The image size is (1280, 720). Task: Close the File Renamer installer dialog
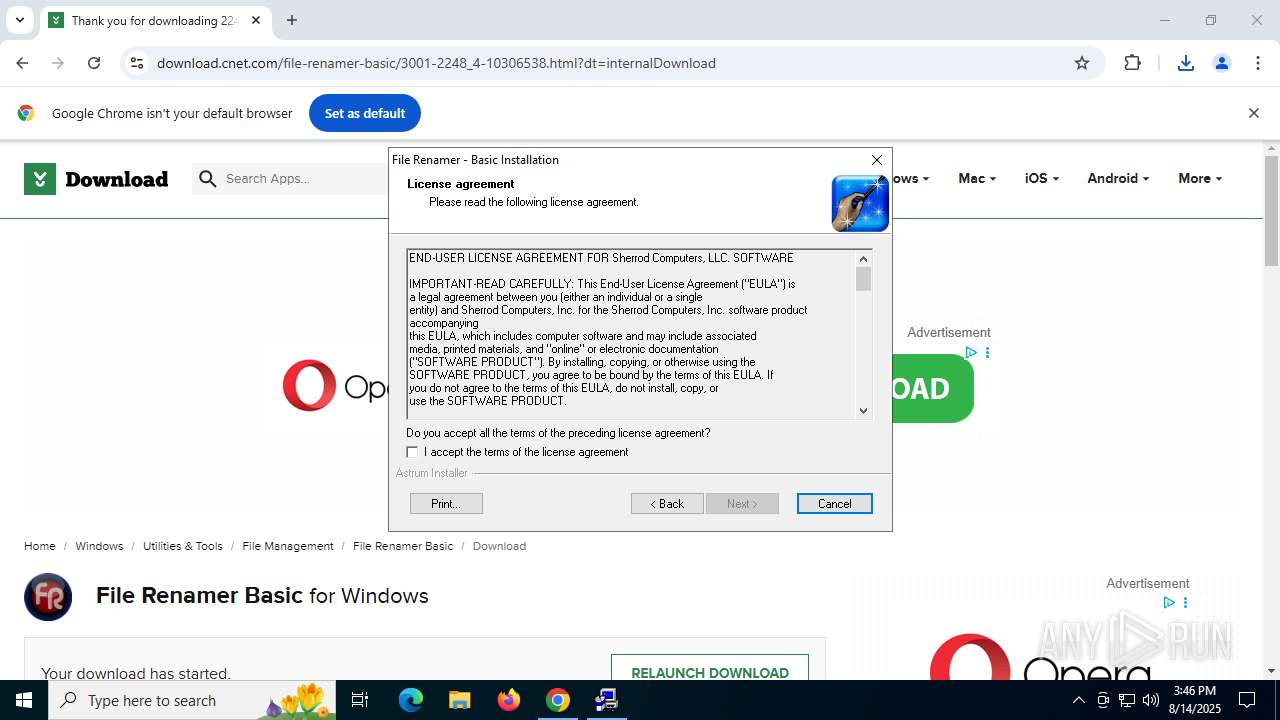[877, 160]
